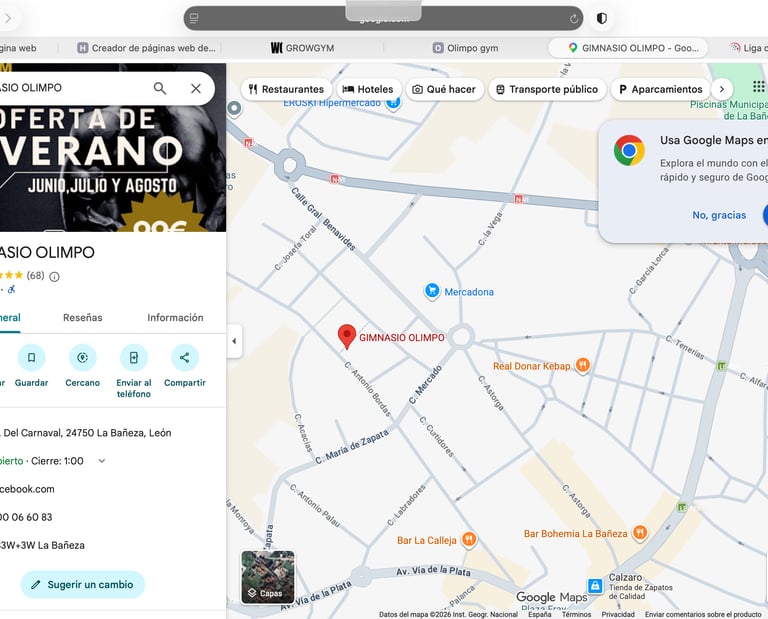
Task: Open the Creador de páginas web tab
Action: coord(146,48)
